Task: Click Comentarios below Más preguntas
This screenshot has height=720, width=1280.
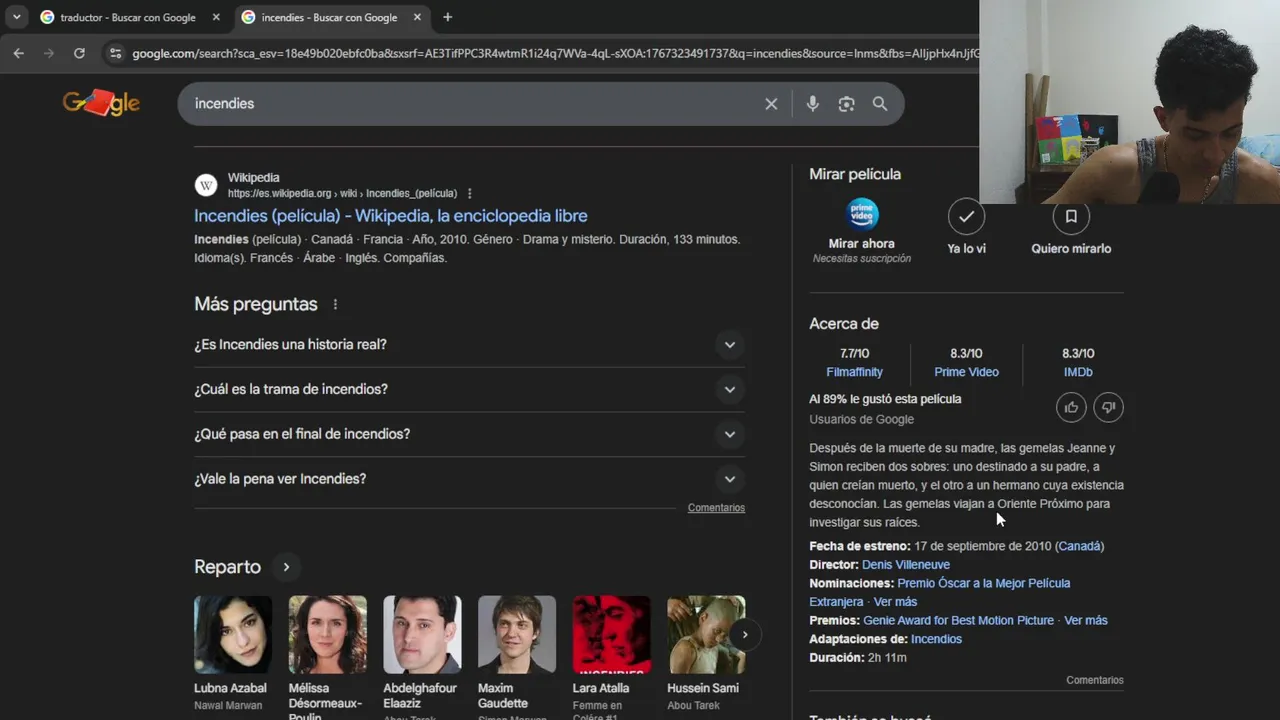Action: pyautogui.click(x=716, y=508)
